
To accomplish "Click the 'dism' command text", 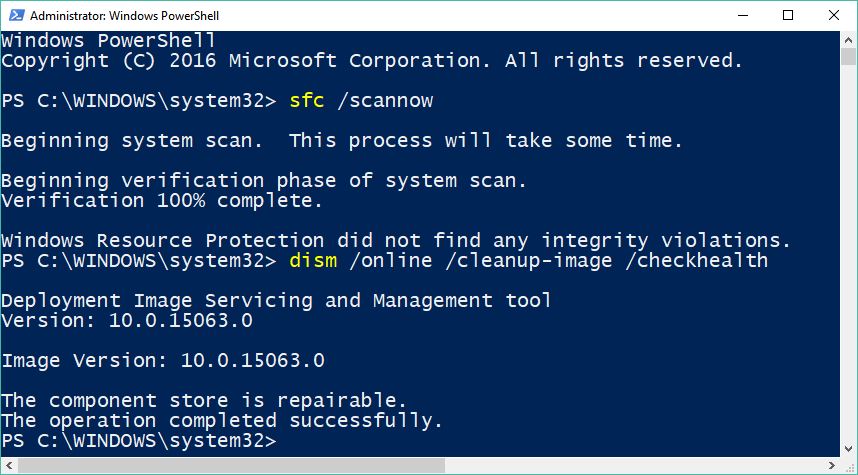I will coord(313,260).
